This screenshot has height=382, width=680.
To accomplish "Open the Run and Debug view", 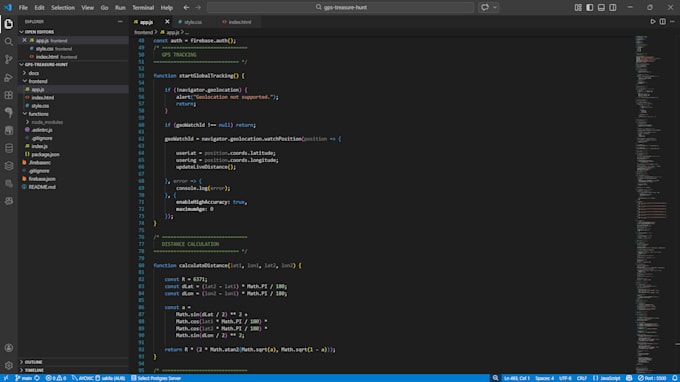I will [9, 78].
